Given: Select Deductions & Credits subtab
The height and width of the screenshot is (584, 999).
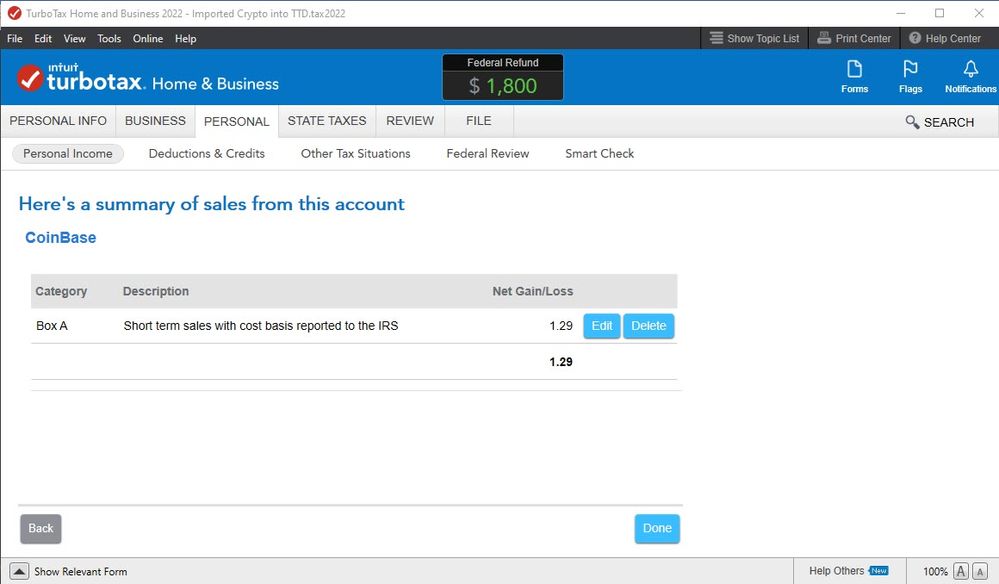Looking at the screenshot, I should coord(206,153).
